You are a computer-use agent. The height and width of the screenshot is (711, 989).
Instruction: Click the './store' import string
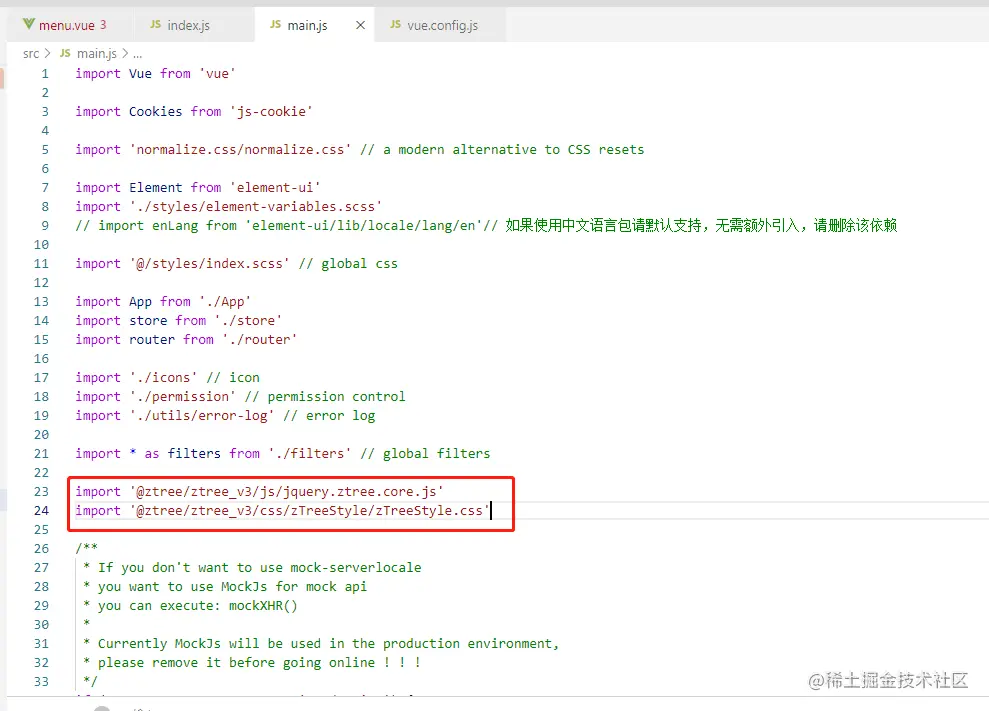(x=248, y=320)
